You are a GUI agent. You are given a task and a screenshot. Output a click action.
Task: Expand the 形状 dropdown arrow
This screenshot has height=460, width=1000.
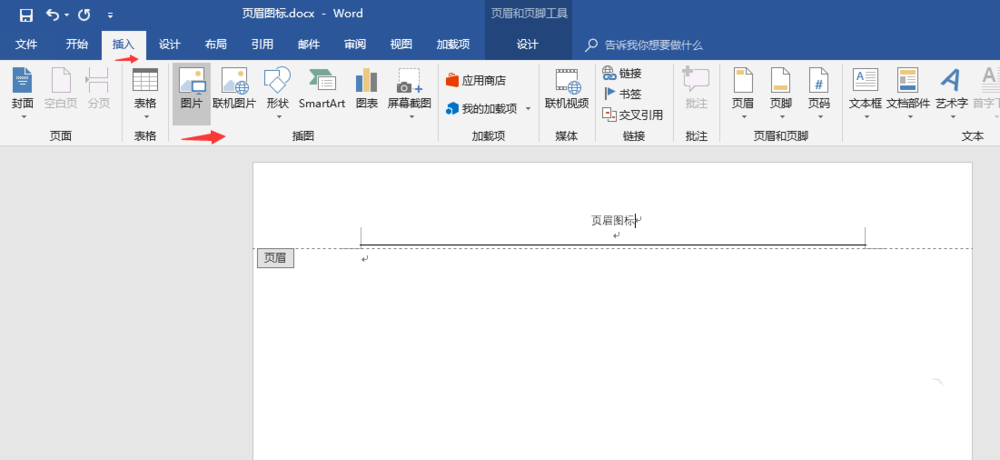tap(278, 117)
